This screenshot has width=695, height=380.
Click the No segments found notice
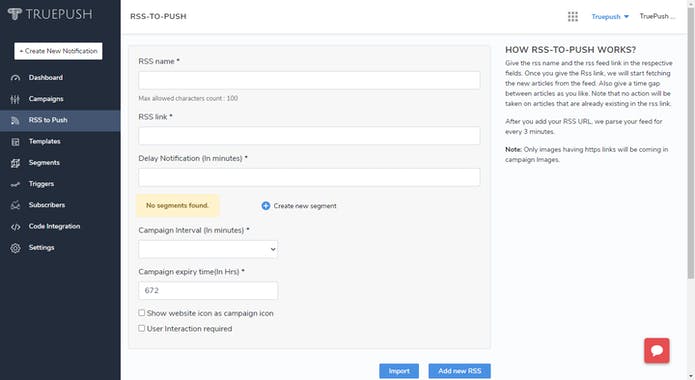click(x=177, y=206)
